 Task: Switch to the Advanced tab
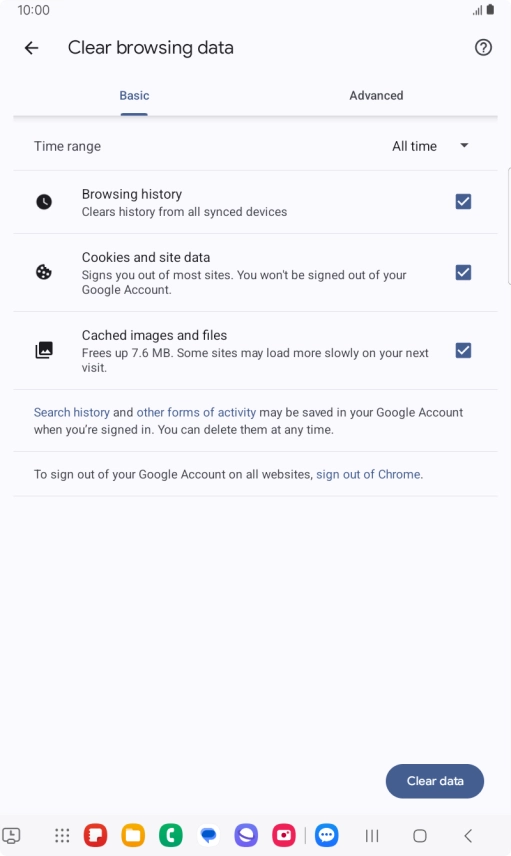[376, 96]
